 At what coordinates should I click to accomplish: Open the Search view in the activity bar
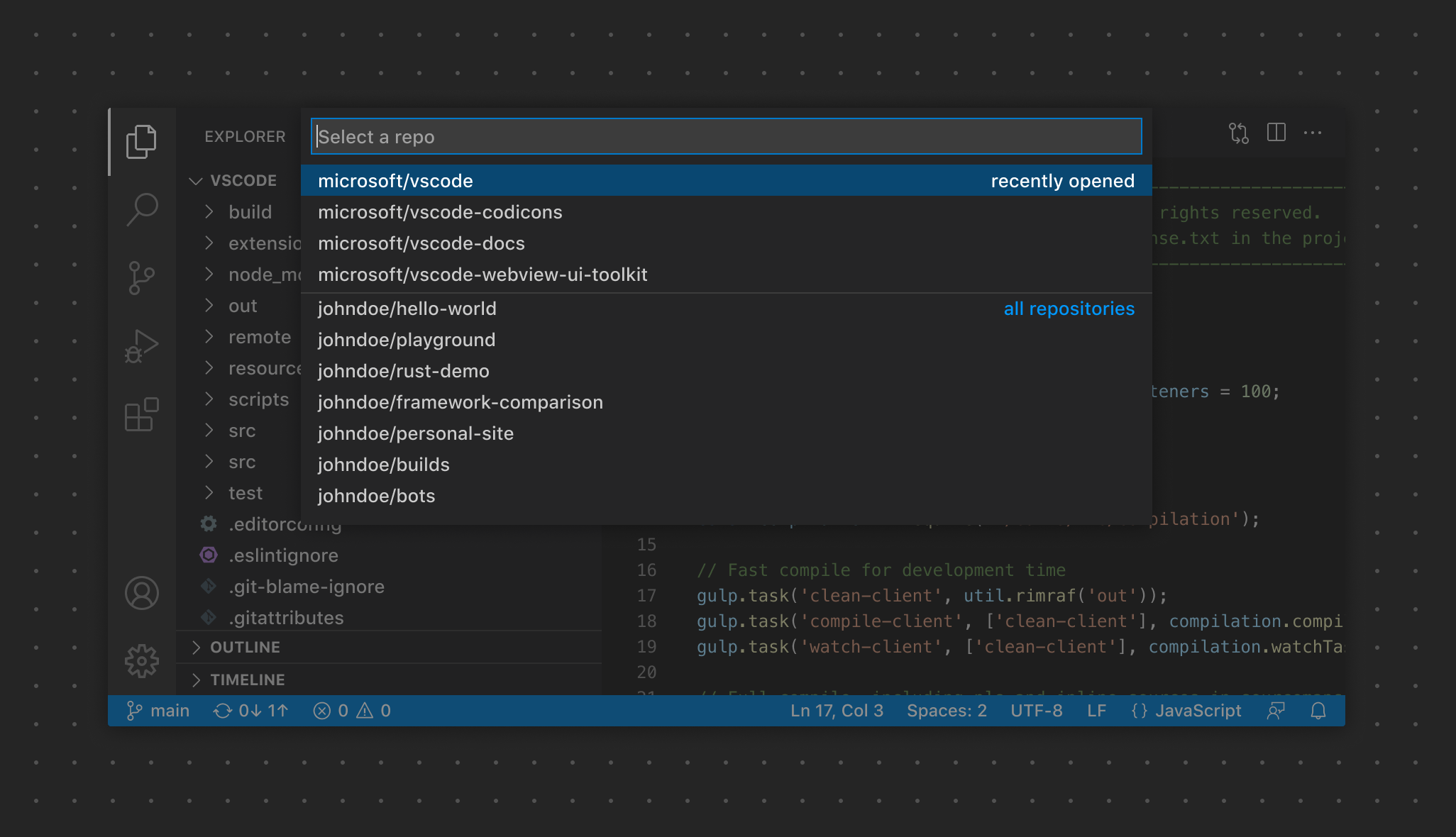[142, 209]
